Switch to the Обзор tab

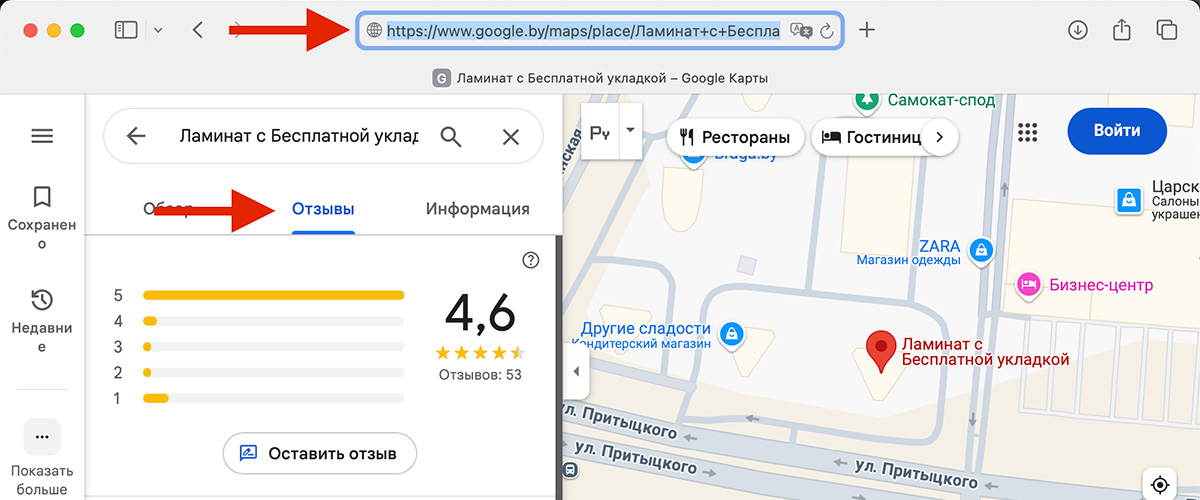click(168, 209)
